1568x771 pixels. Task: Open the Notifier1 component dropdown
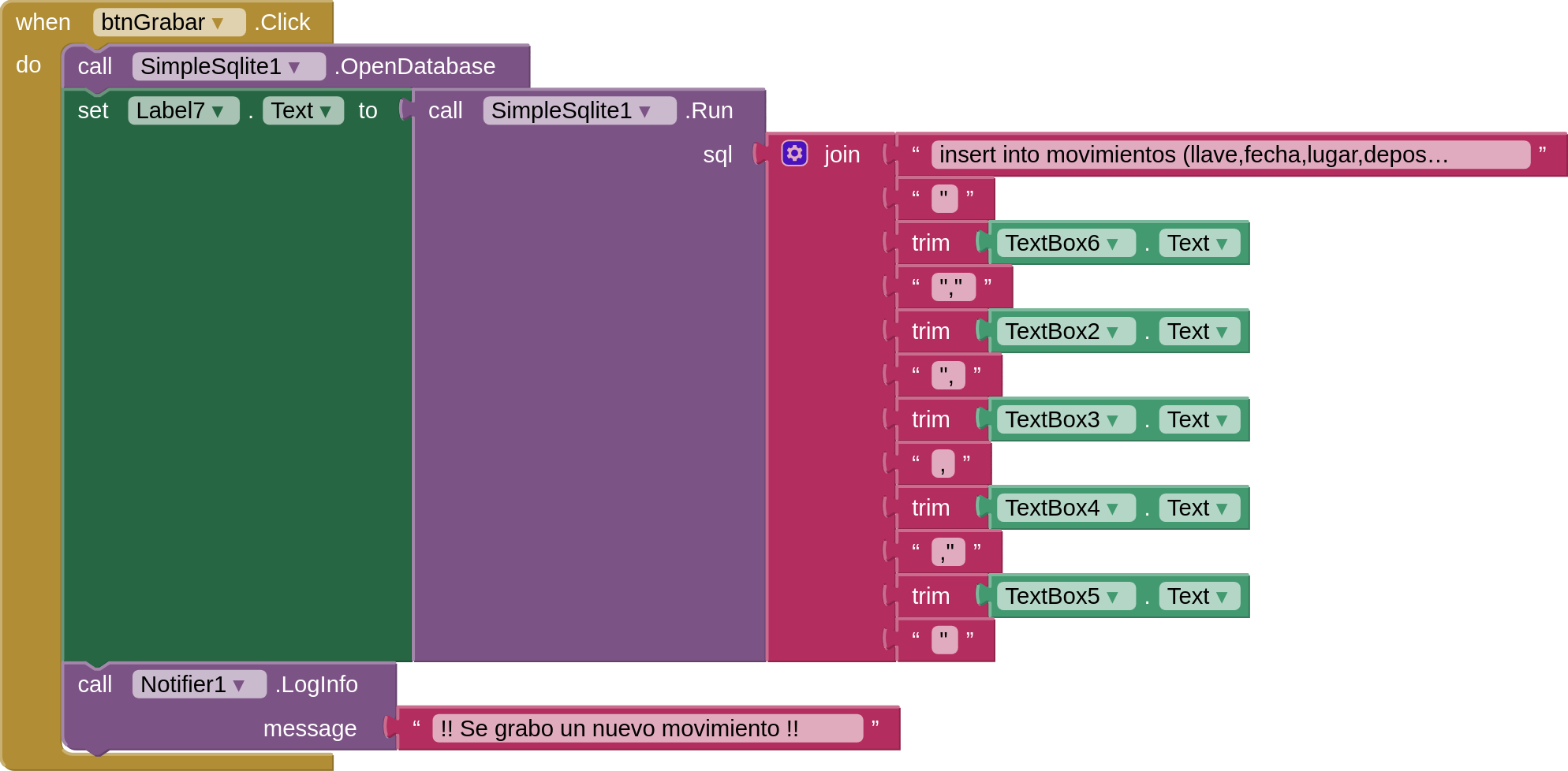point(238,686)
